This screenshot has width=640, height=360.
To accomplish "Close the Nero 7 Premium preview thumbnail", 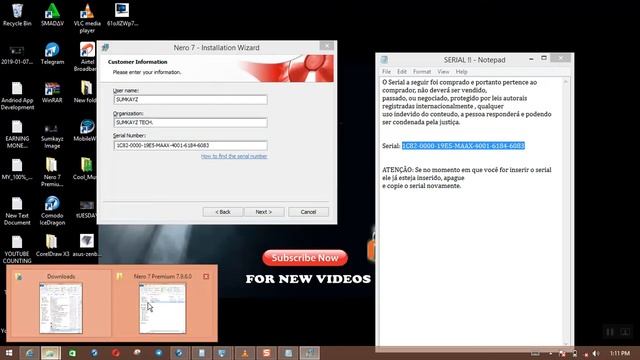I will (x=206, y=276).
